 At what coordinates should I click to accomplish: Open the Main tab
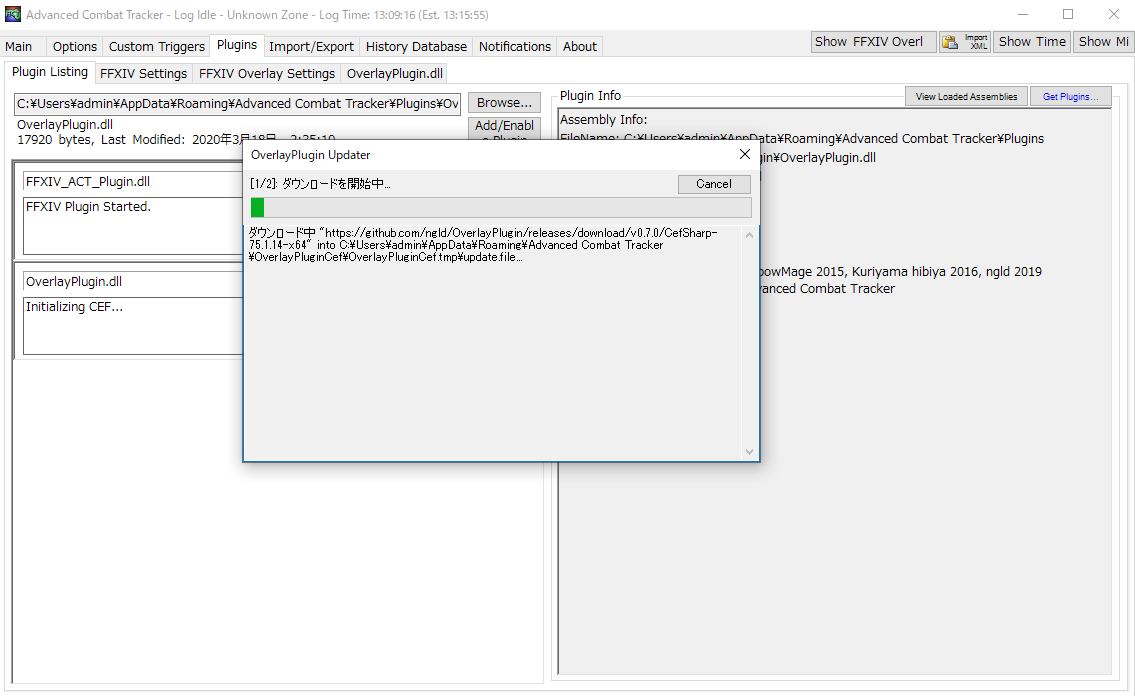(19, 46)
